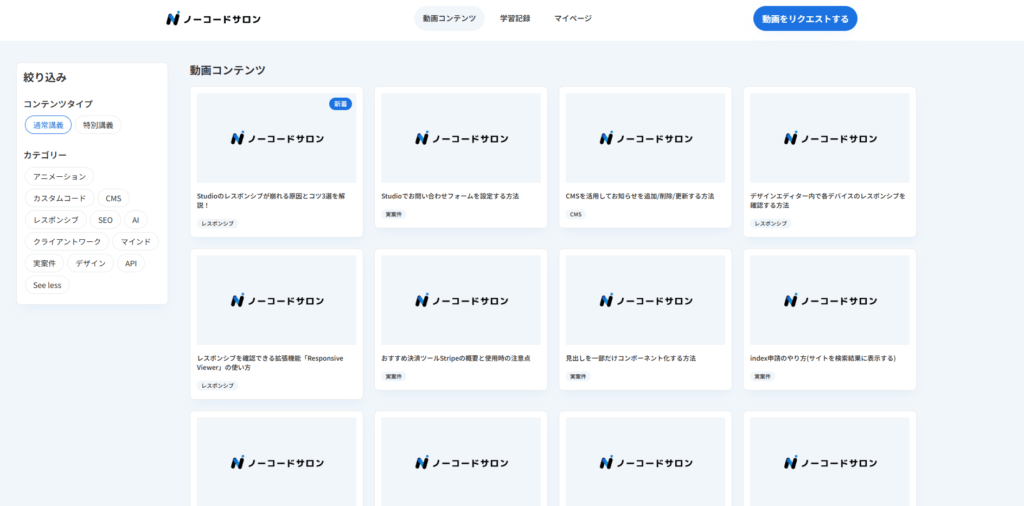The height and width of the screenshot is (506, 1024).
Task: Enable the AI category filter
Action: 136,220
